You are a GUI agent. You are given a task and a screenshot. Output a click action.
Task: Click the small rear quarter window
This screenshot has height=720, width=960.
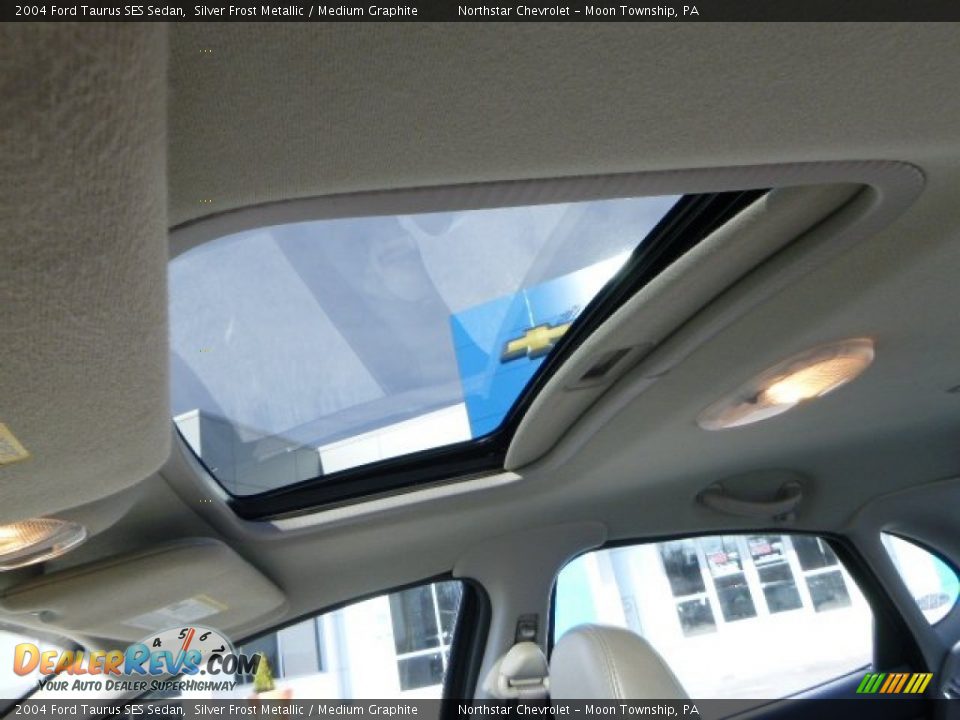(921, 577)
